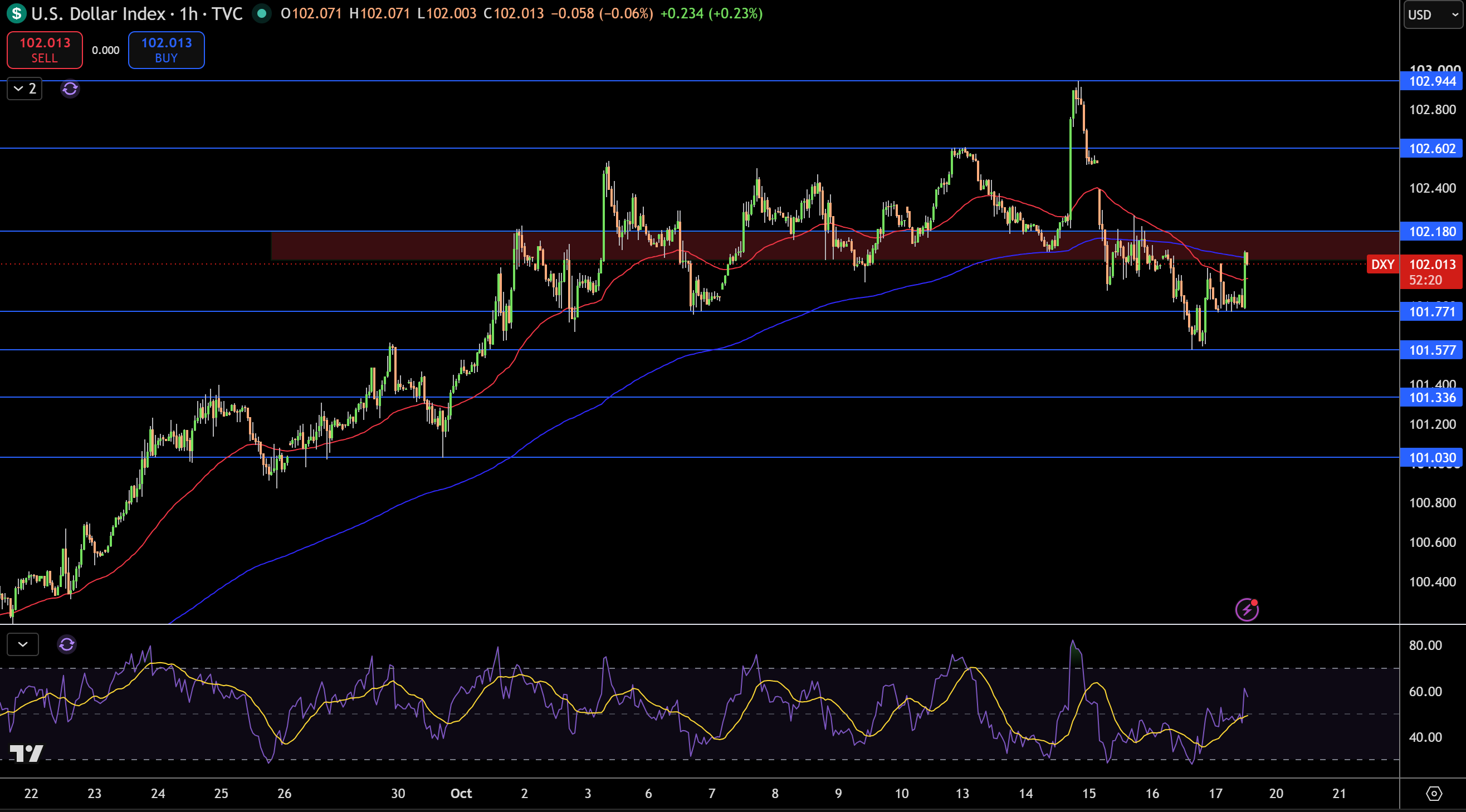This screenshot has width=1466, height=812.
Task: Click the +0.234 (+0.23%) change value
Action: pyautogui.click(x=711, y=13)
